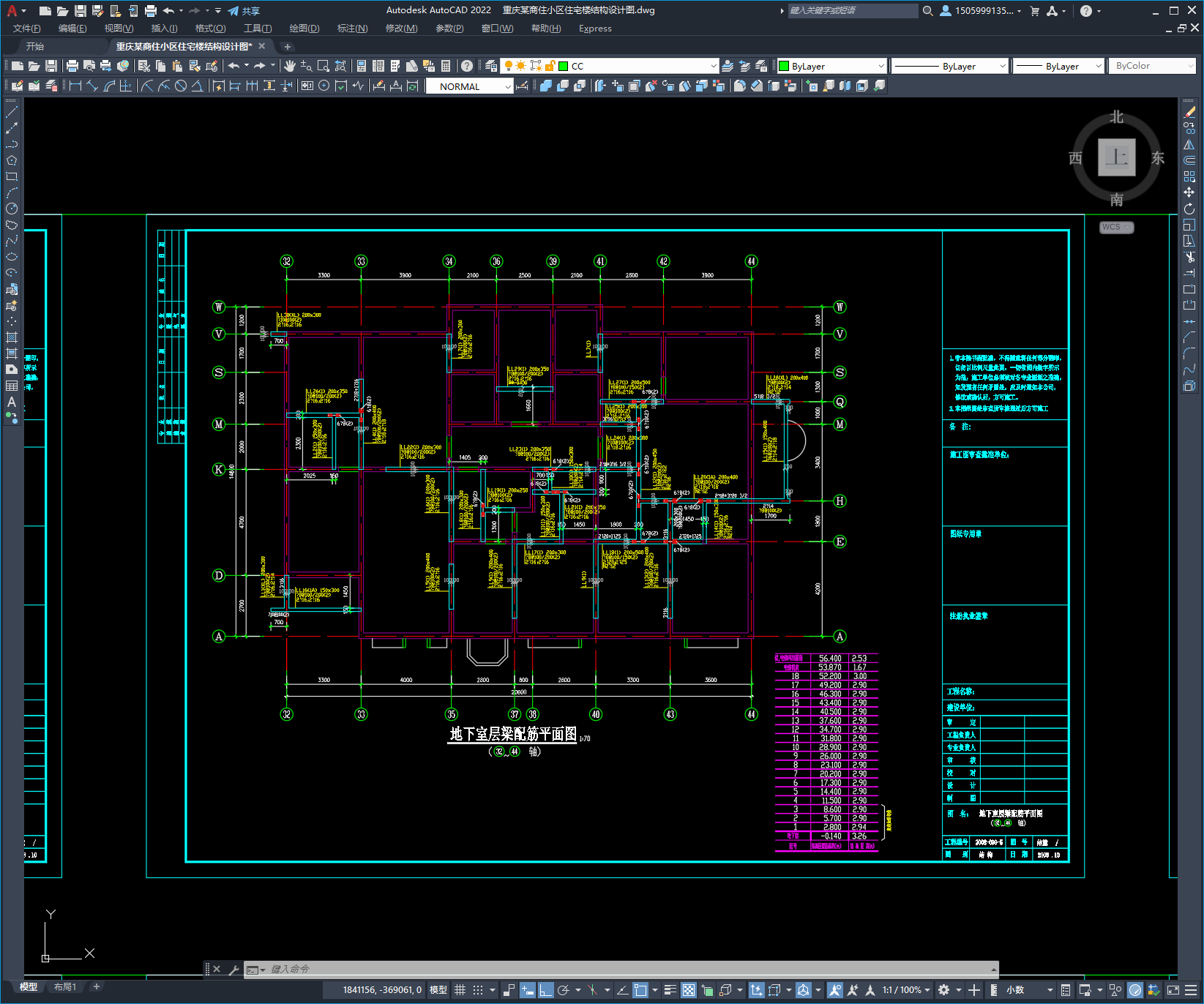Viewport: 1204px width, 1004px height.
Task: Open the 格式(O) menu
Action: pos(210,29)
